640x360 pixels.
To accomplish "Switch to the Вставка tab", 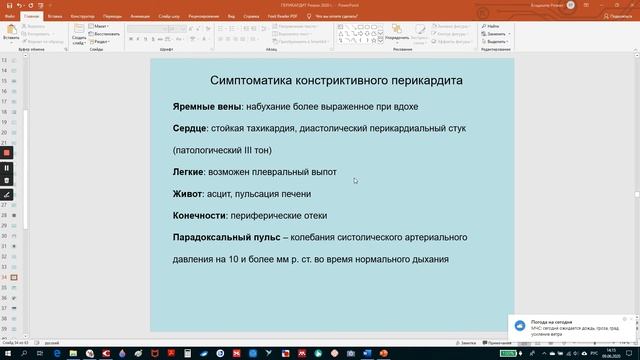I will point(55,16).
